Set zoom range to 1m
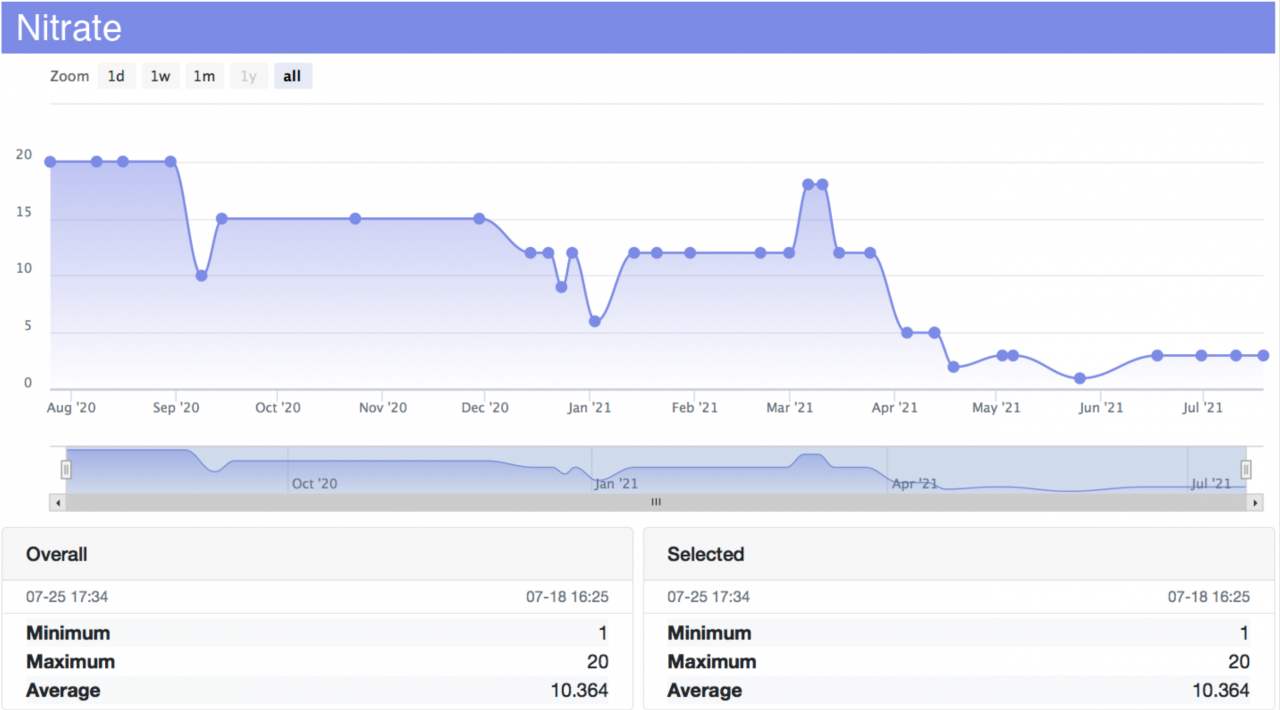Image resolution: width=1280 pixels, height=710 pixels. (204, 76)
